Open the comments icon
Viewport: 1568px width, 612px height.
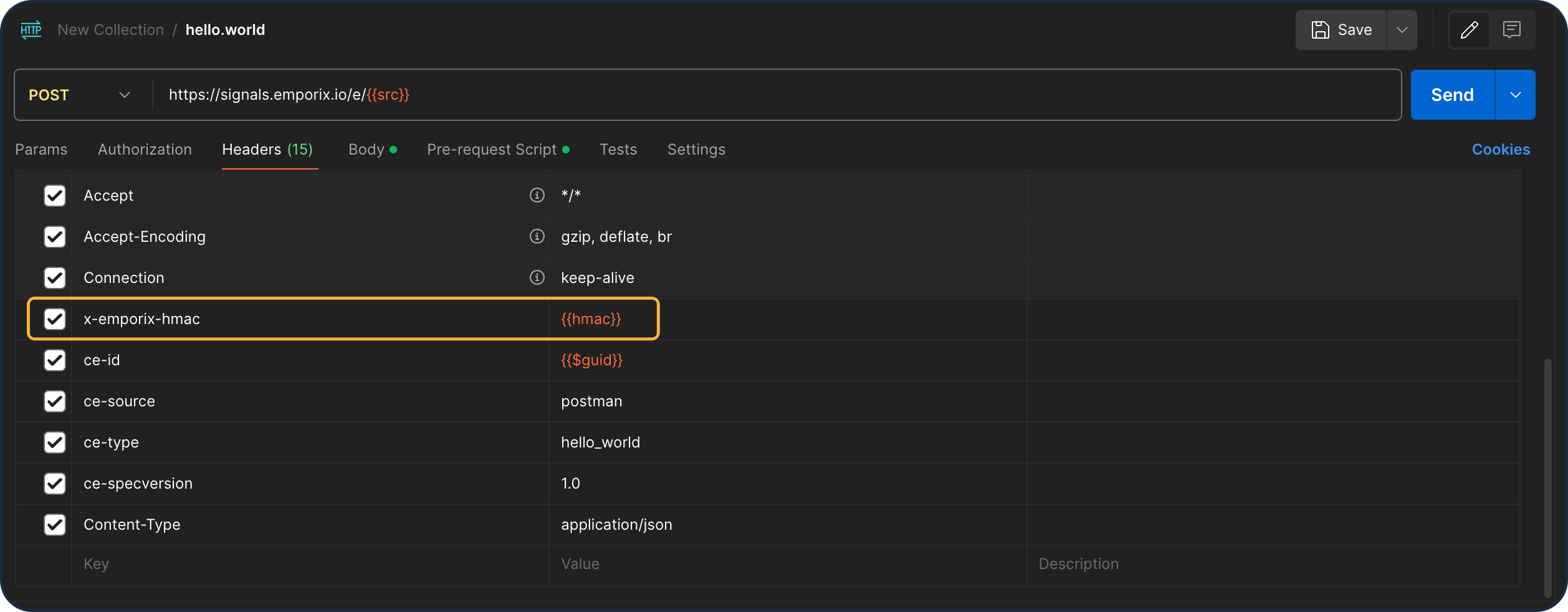coord(1511,29)
